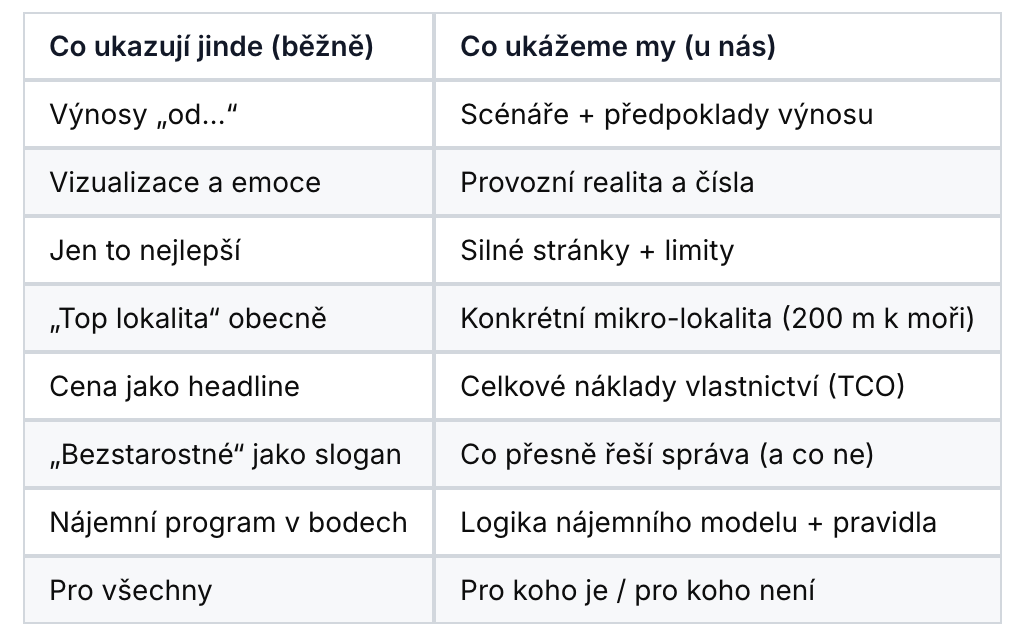
Task: Click the 'Pro koho je / pro koho není' cell
Action: coord(637,591)
